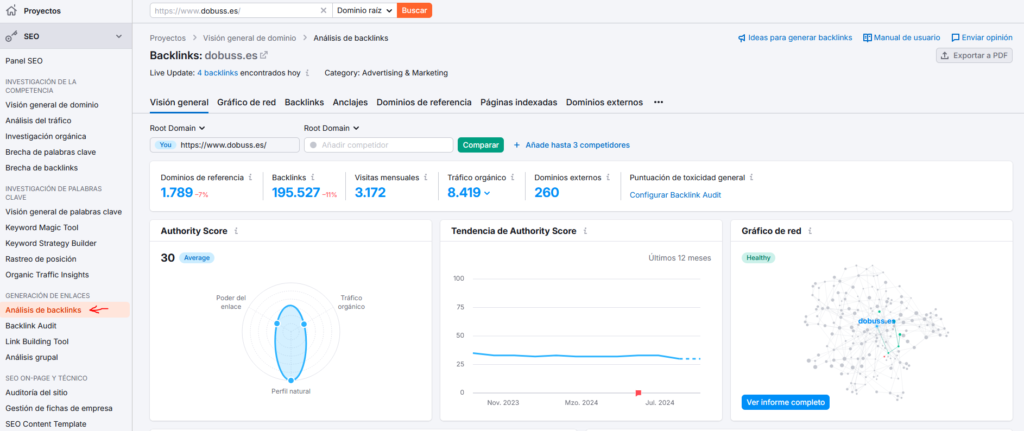Click Authority Score info icon
Screen dimensions: 1024x431
[x=236, y=231]
